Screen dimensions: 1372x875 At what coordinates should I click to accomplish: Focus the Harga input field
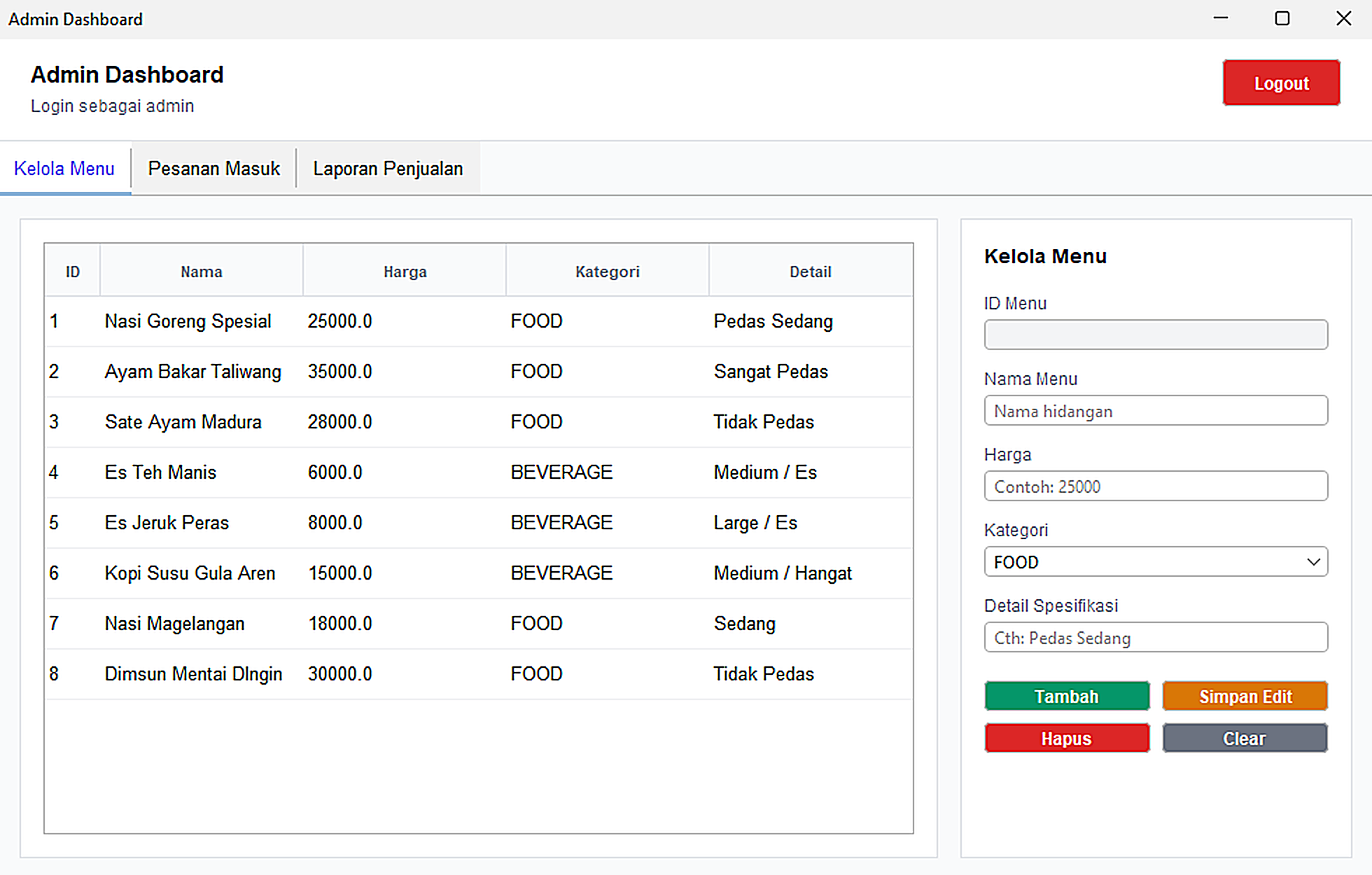(1156, 486)
